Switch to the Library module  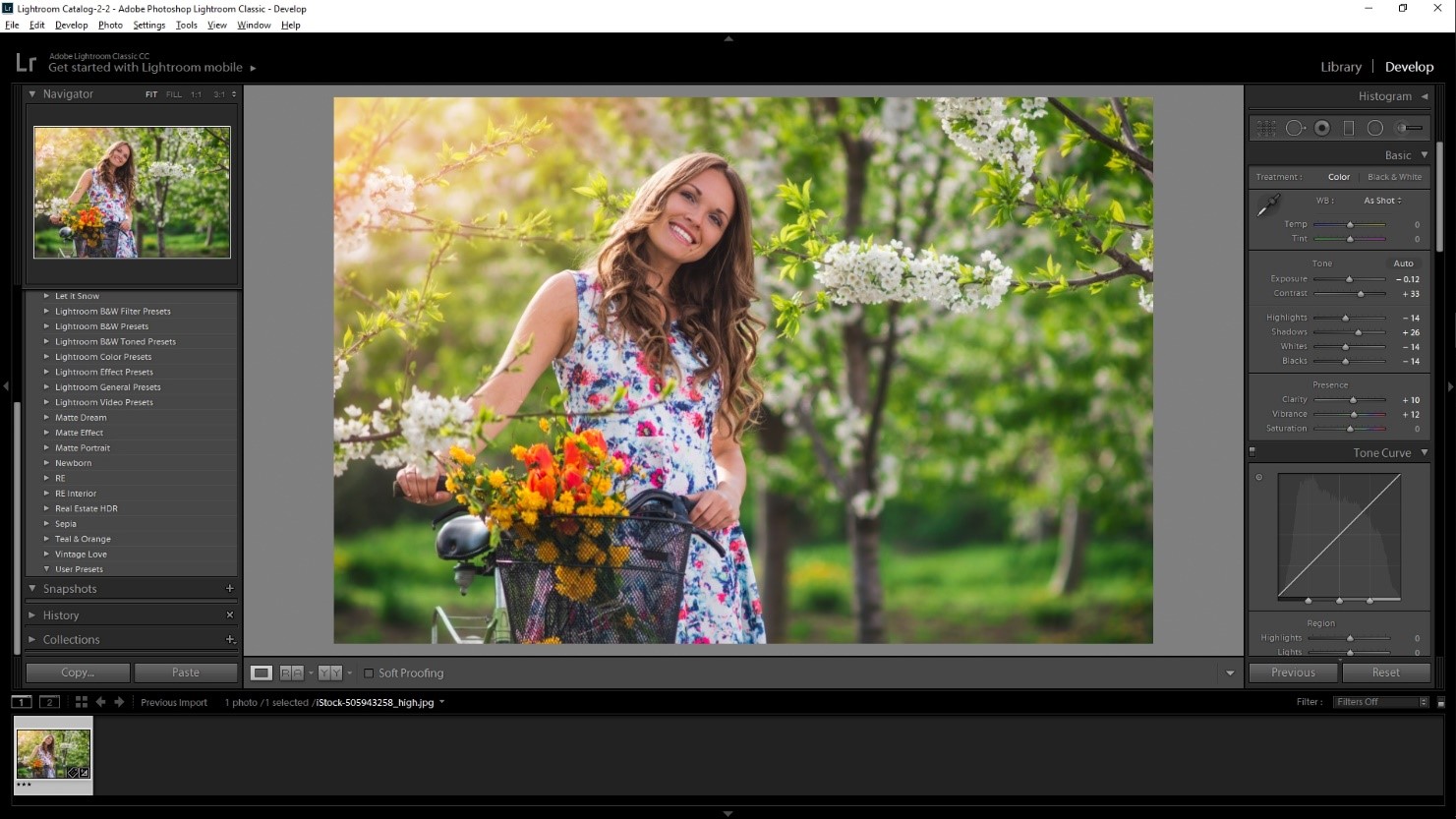pos(1341,66)
